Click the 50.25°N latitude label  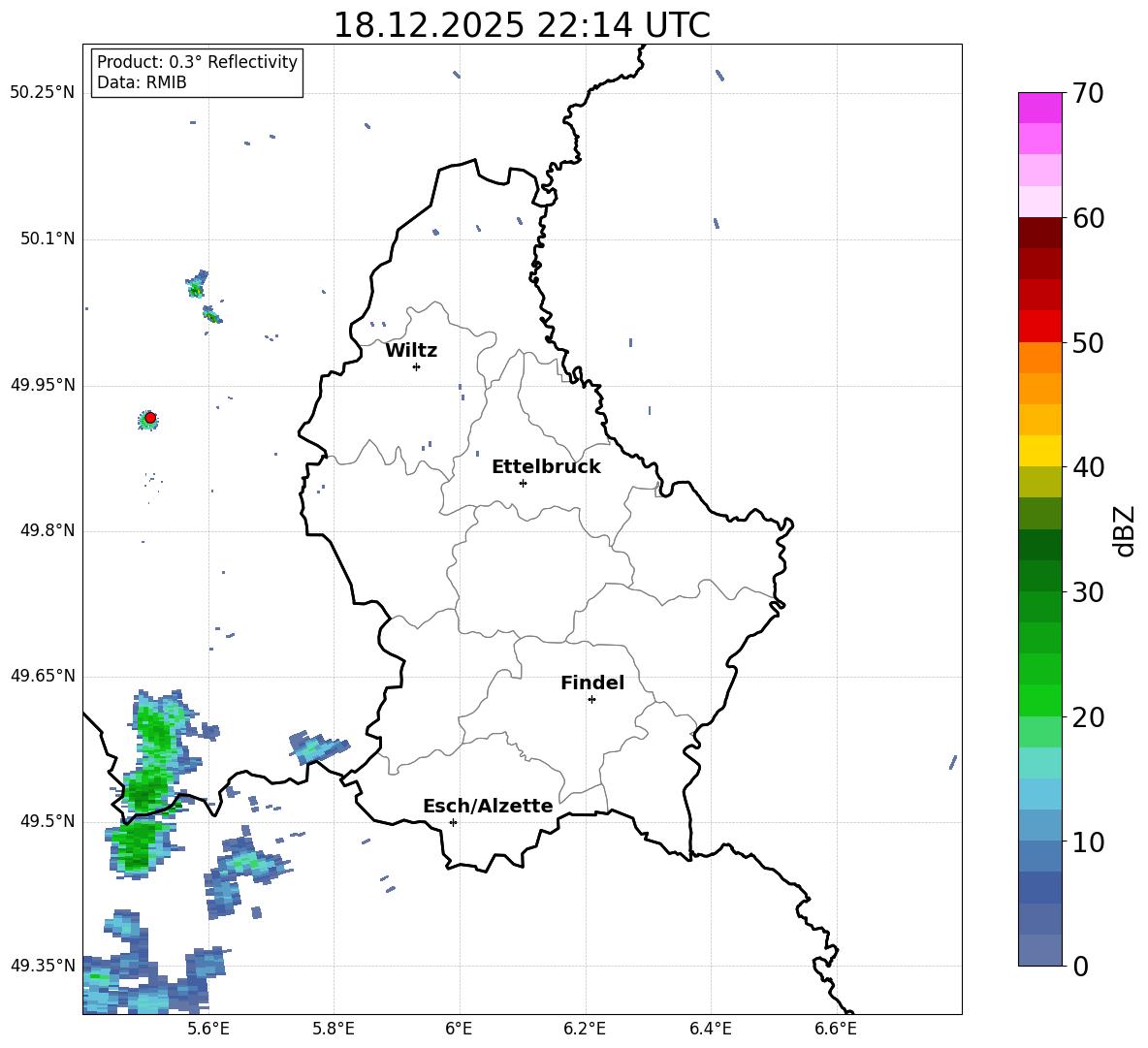point(43,93)
